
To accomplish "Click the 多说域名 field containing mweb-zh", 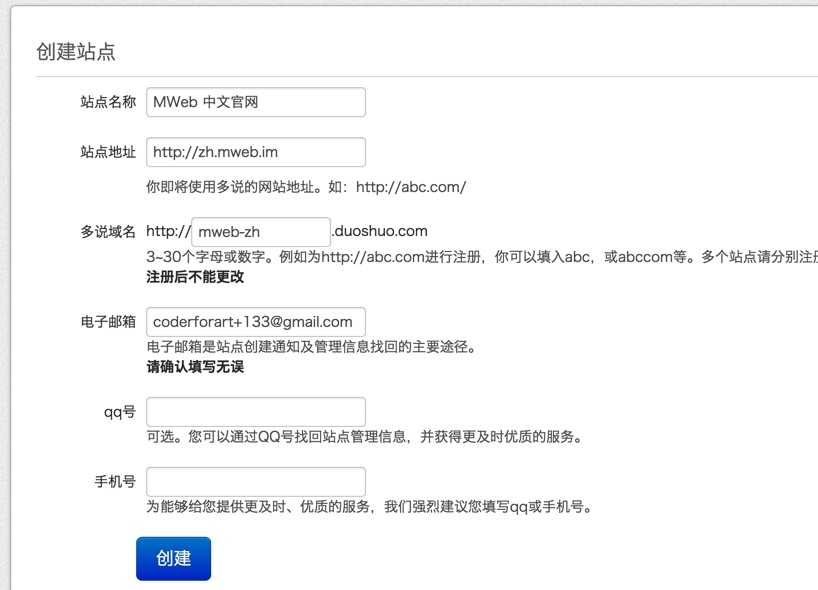I will click(261, 232).
